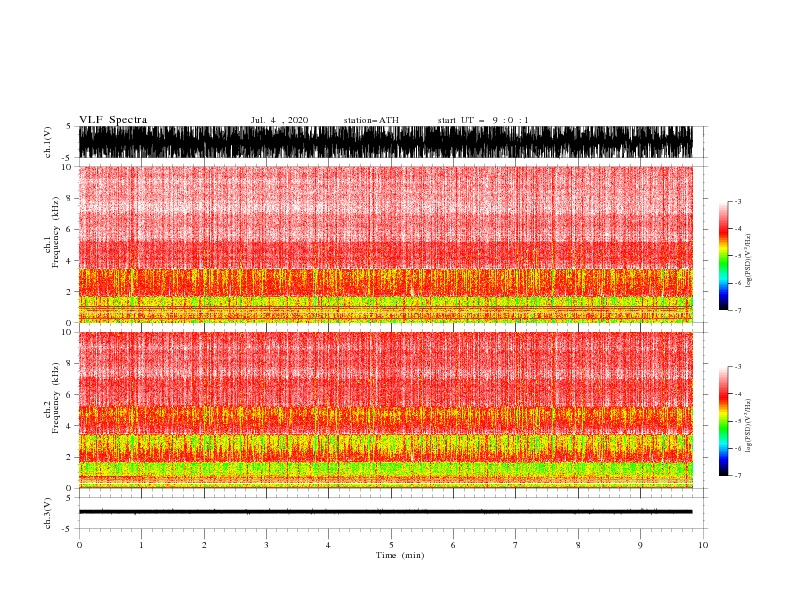This screenshot has width=792, height=612.
Task: Click the time axis tick label "1"
Action: point(141,545)
